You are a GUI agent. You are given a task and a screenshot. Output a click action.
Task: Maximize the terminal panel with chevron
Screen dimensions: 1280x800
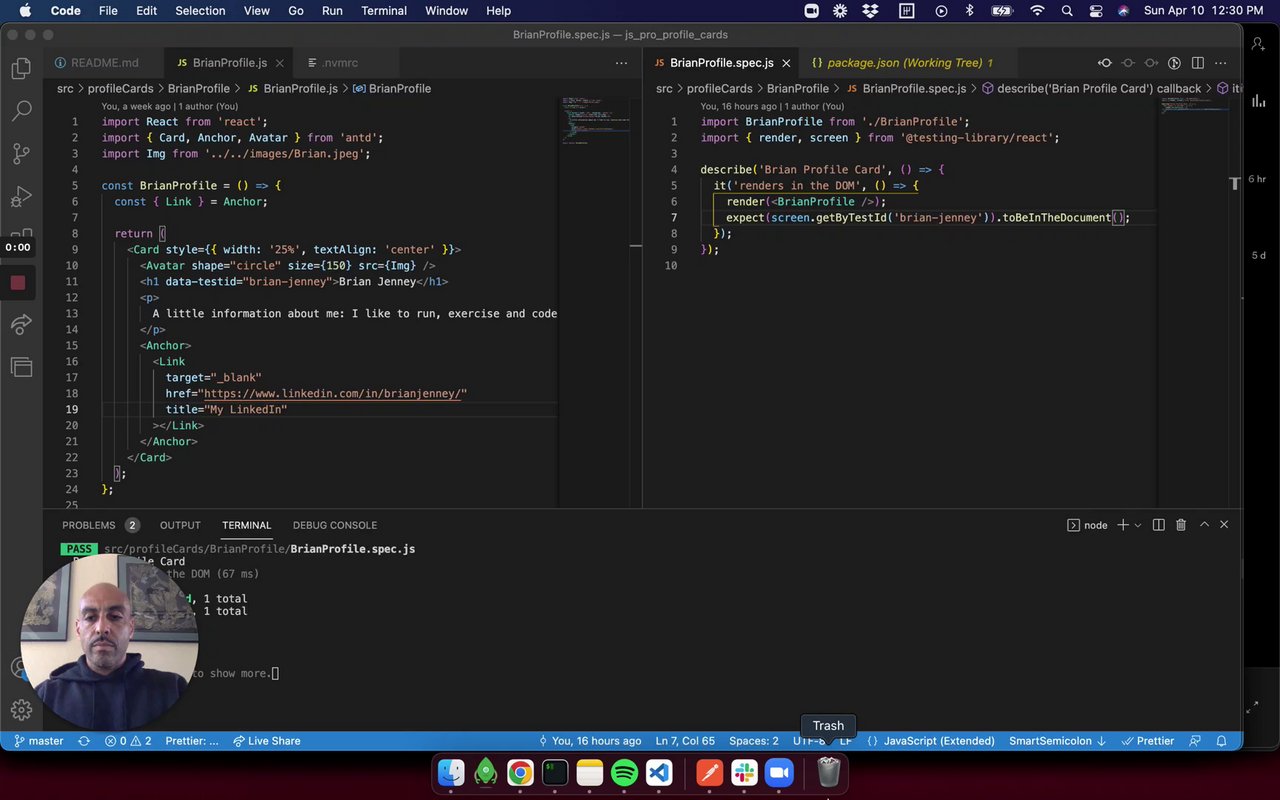tap(1204, 525)
